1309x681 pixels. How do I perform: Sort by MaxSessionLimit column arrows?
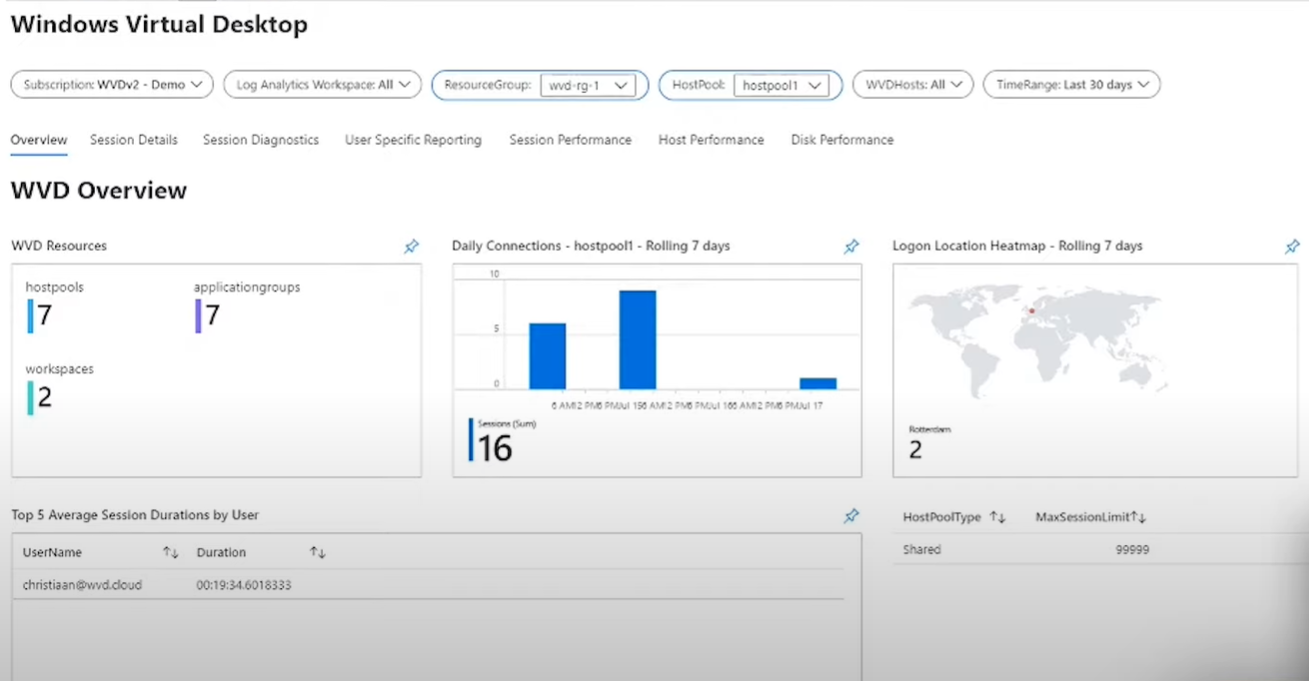click(1138, 517)
